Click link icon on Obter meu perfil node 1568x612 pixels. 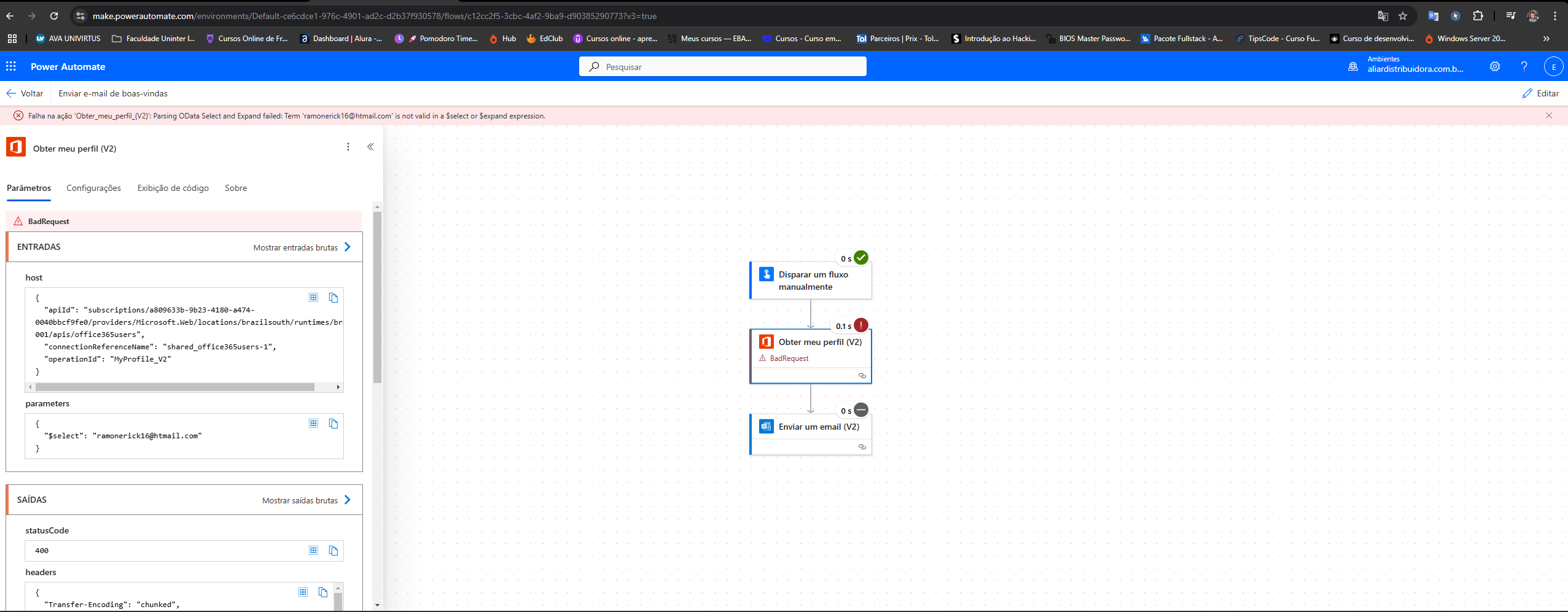click(x=862, y=376)
